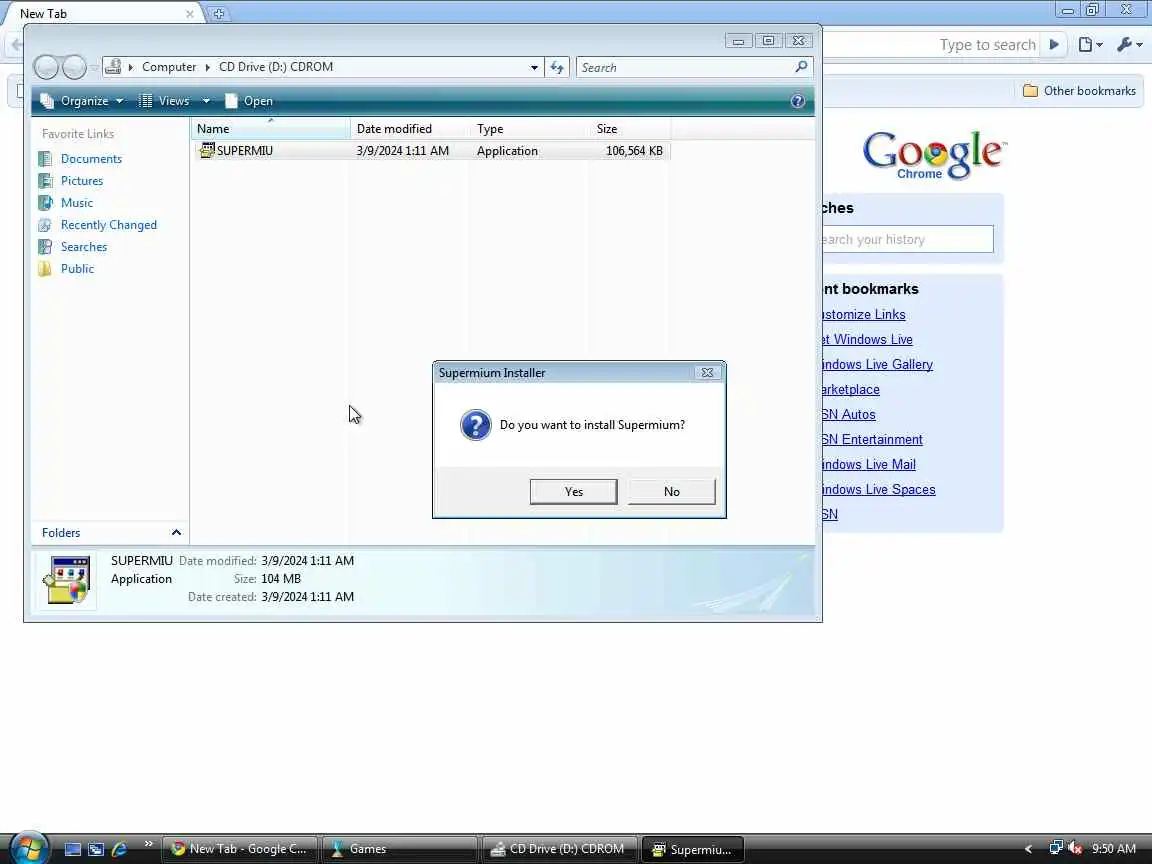Open the Windows Live Spaces bookmark

[x=879, y=489]
